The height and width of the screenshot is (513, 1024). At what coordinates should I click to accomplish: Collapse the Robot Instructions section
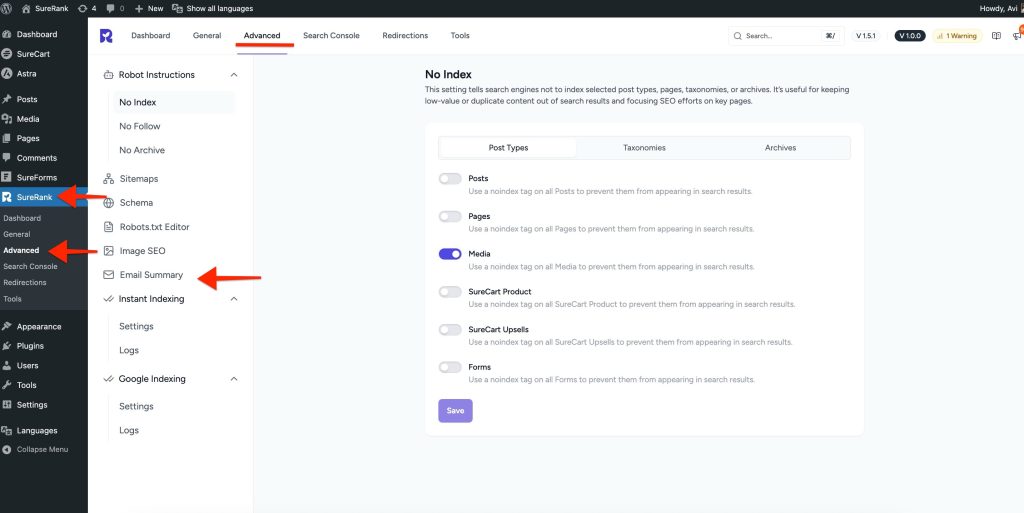[x=234, y=75]
